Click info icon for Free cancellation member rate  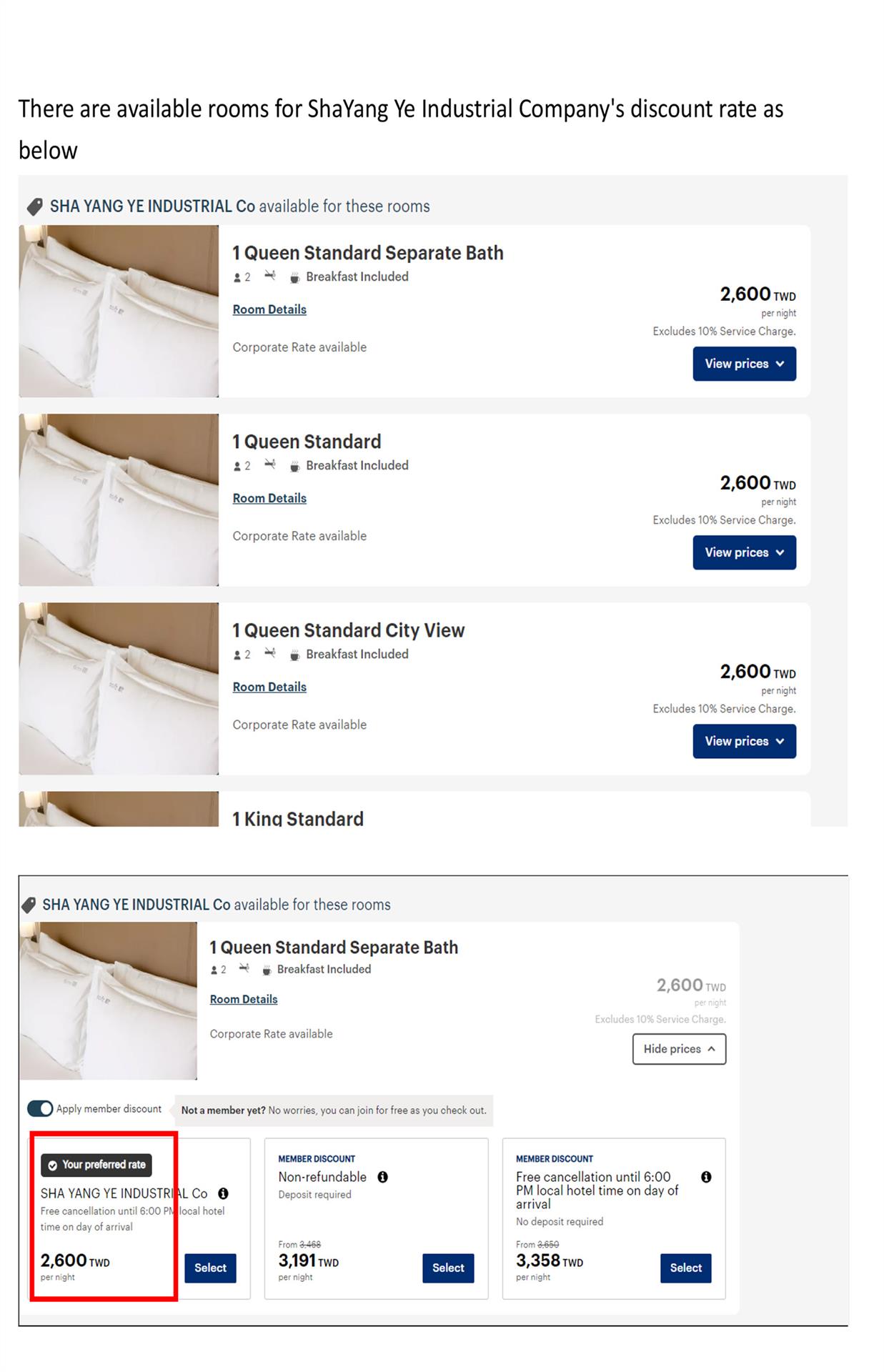tap(706, 1177)
